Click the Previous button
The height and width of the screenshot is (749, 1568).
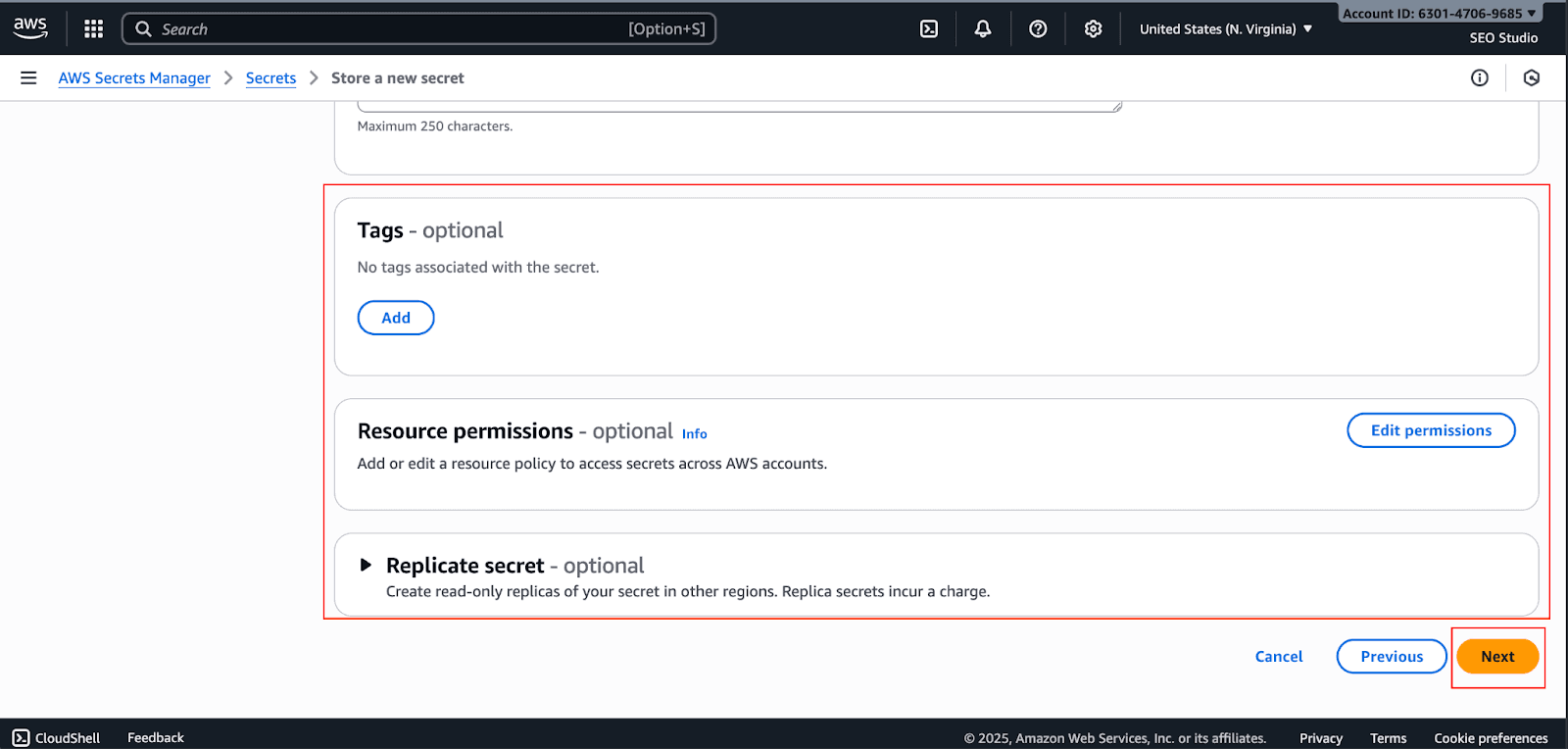click(1392, 656)
